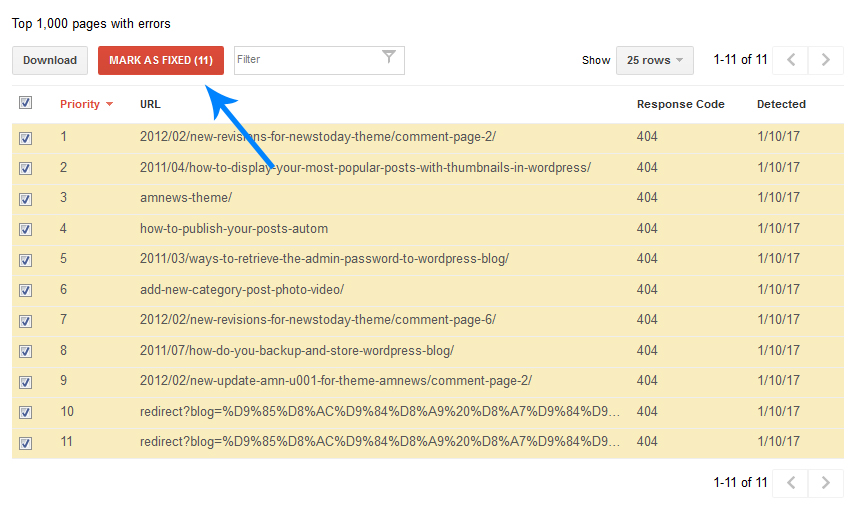Toggle checkbox for priority 10 row
854x505 pixels.
coord(25,412)
